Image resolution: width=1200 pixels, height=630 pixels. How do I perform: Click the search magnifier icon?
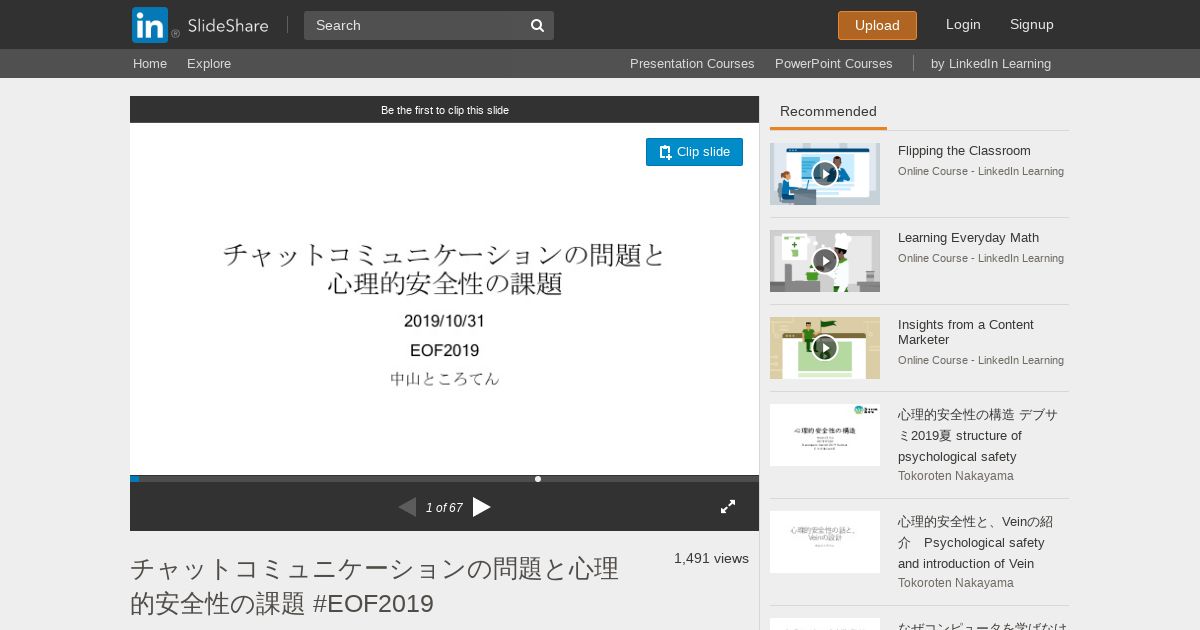point(537,25)
